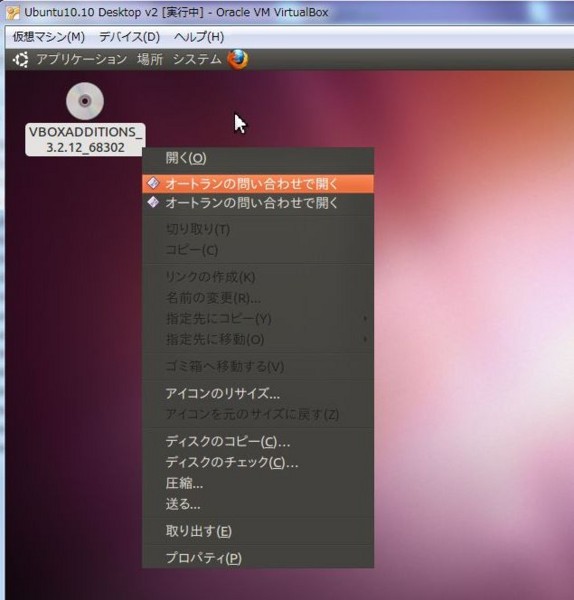Click the diamond icon on highlighted autorun entry
This screenshot has height=600, width=574.
click(153, 183)
